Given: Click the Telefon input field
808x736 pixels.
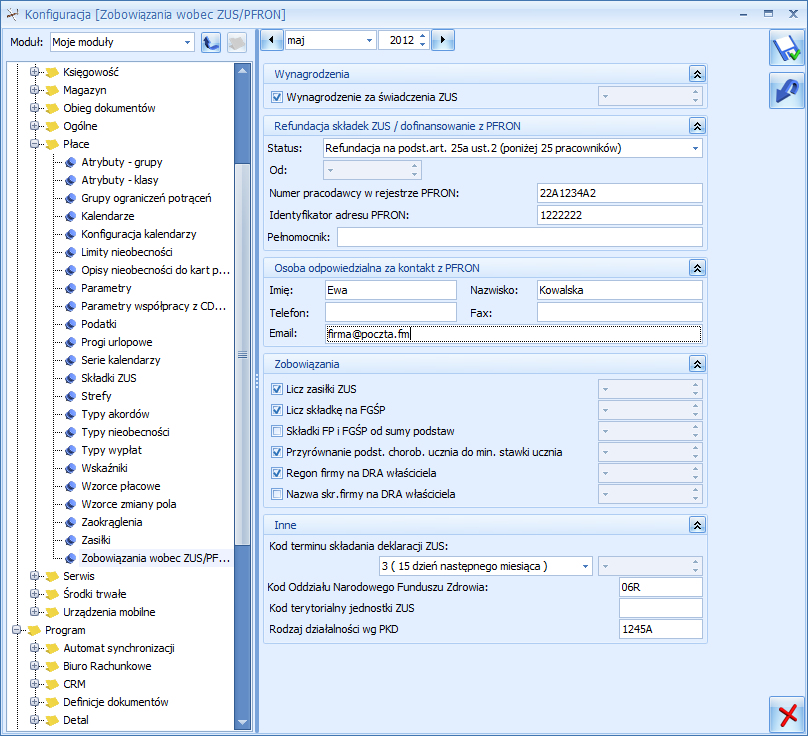Looking at the screenshot, I should (x=391, y=312).
